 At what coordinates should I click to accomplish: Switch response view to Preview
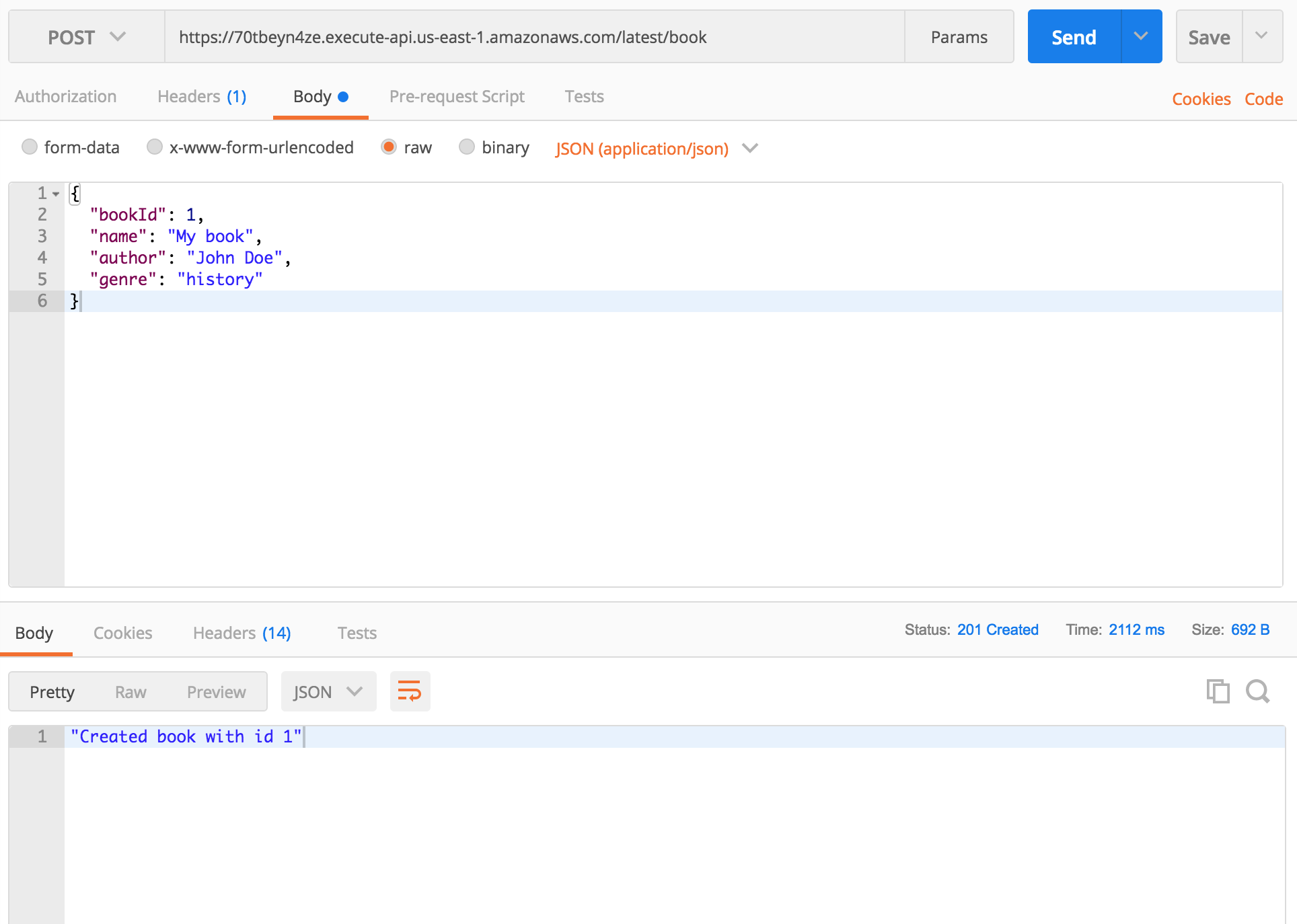pos(217,692)
